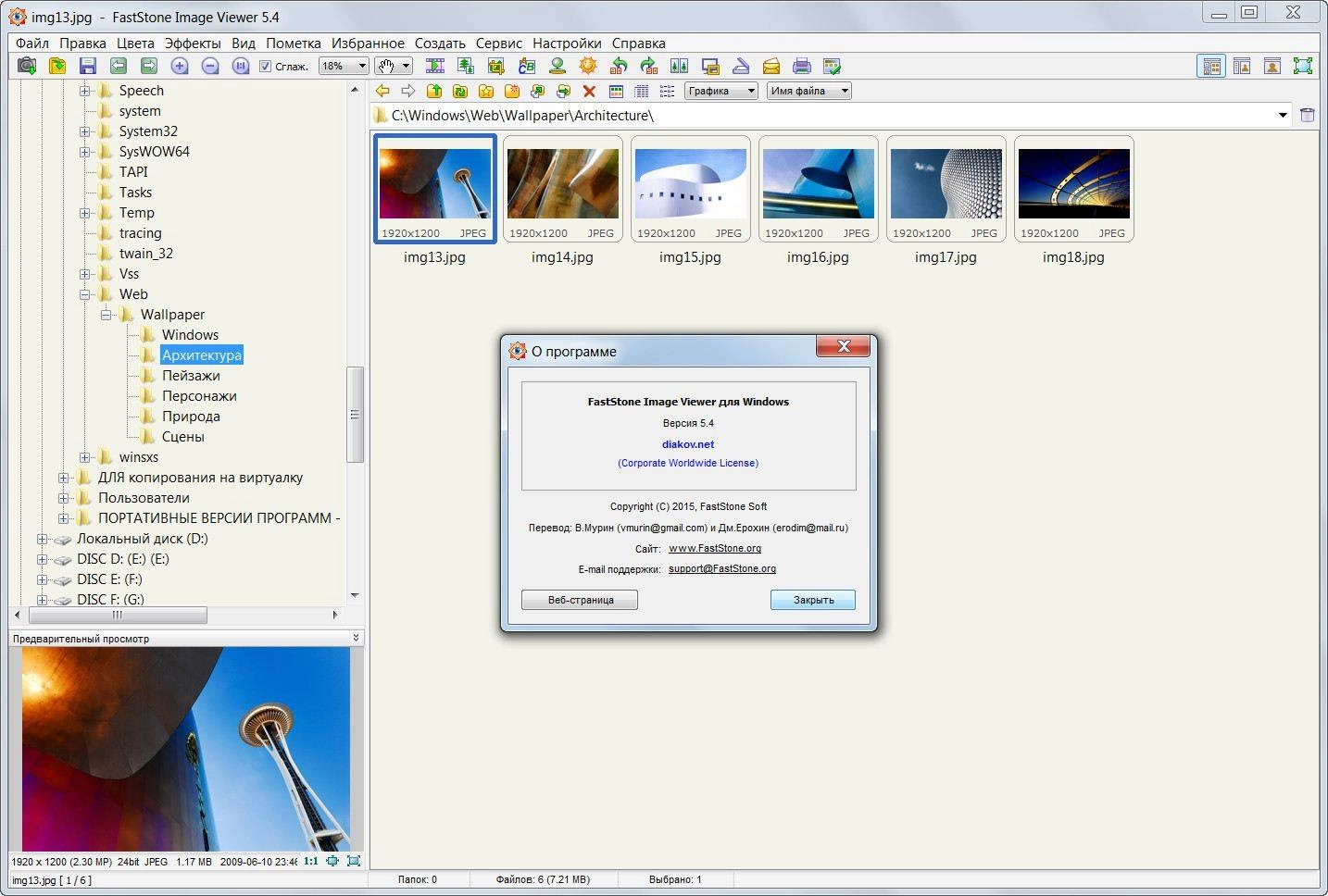Viewport: 1328px width, 896px height.
Task: Clear history using trash icon next to path
Action: 1308,115
